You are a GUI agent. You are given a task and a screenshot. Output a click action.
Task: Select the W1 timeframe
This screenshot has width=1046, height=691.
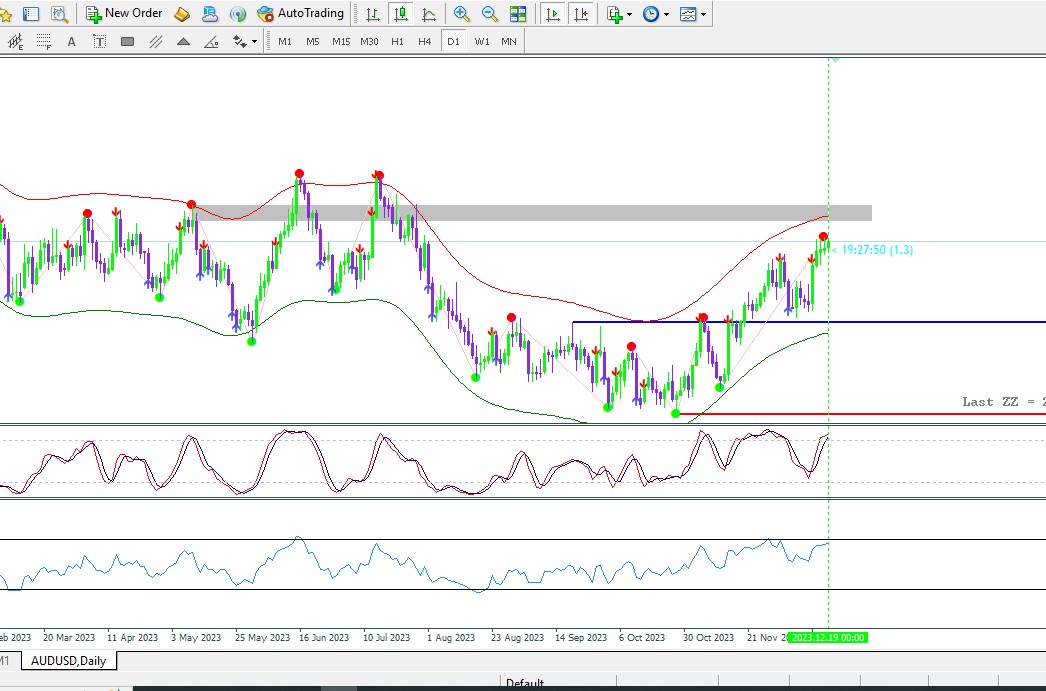tap(482, 41)
